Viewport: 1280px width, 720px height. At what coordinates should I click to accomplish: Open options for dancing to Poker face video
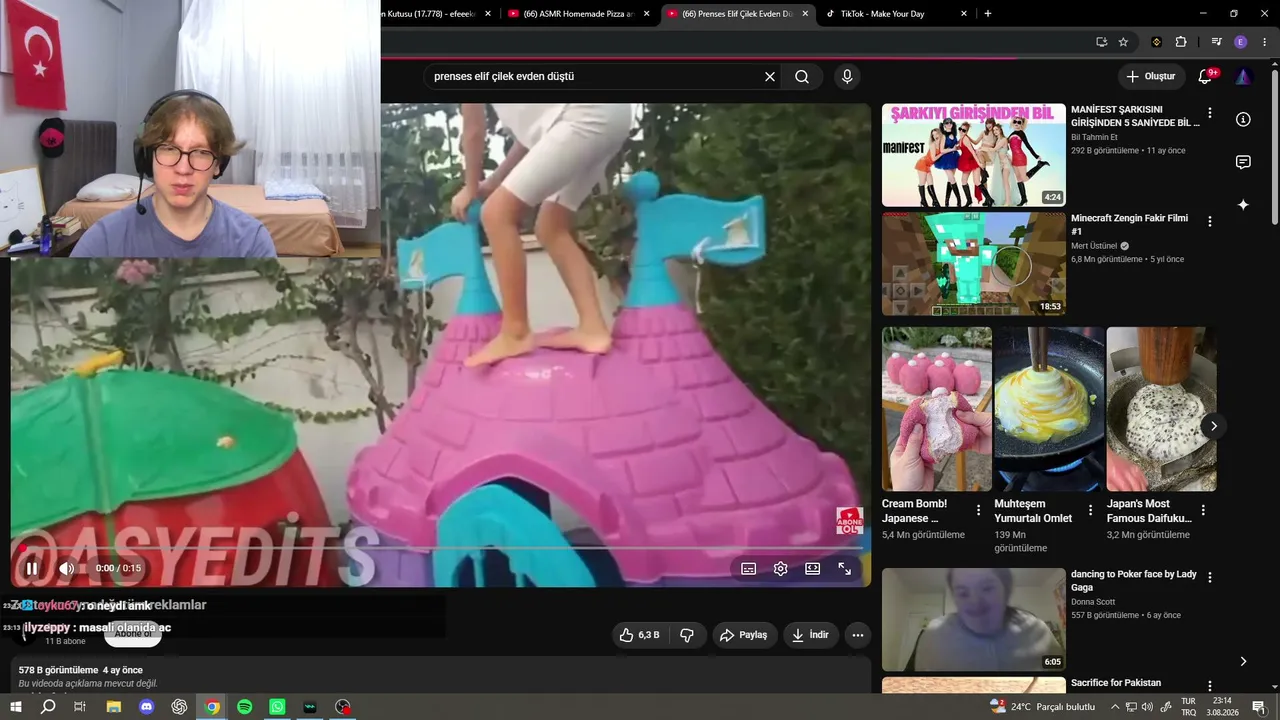point(1210,577)
